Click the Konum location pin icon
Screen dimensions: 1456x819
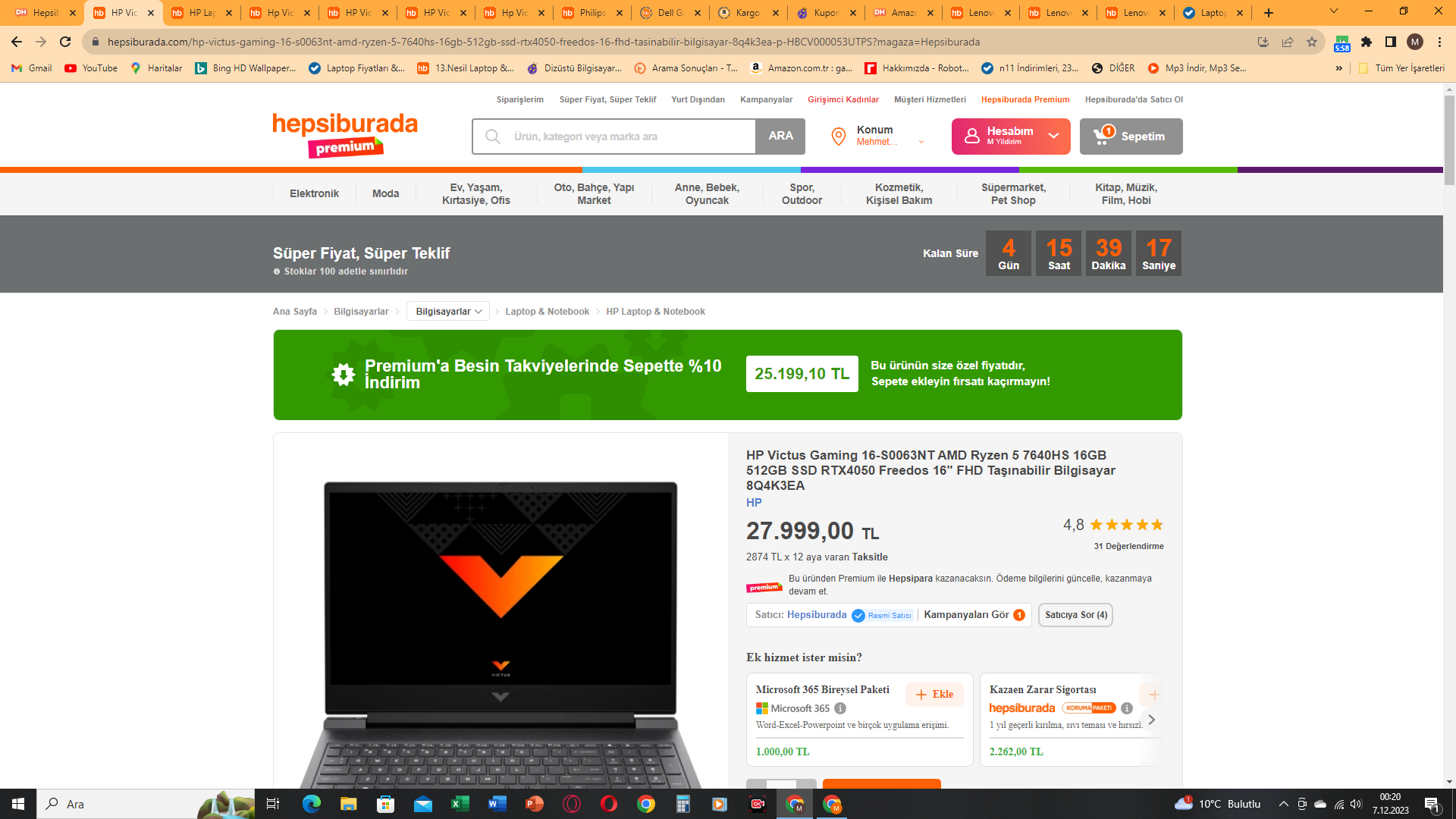pos(838,136)
